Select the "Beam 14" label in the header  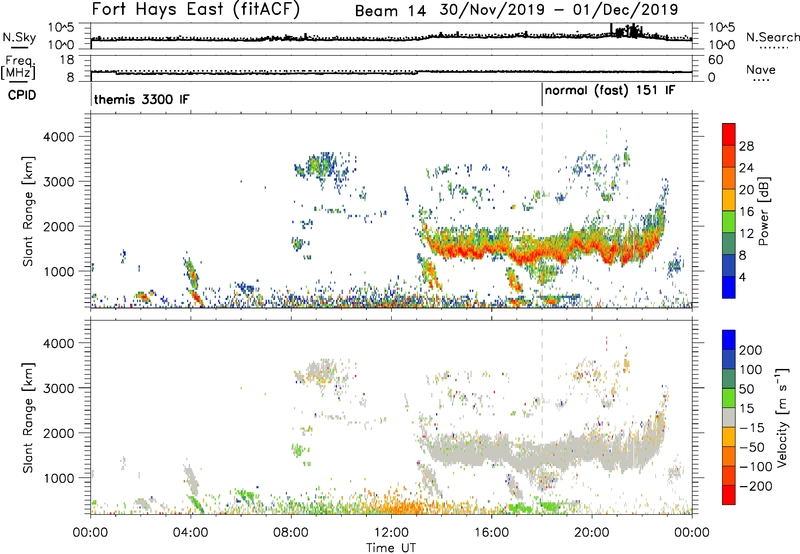(390, 11)
